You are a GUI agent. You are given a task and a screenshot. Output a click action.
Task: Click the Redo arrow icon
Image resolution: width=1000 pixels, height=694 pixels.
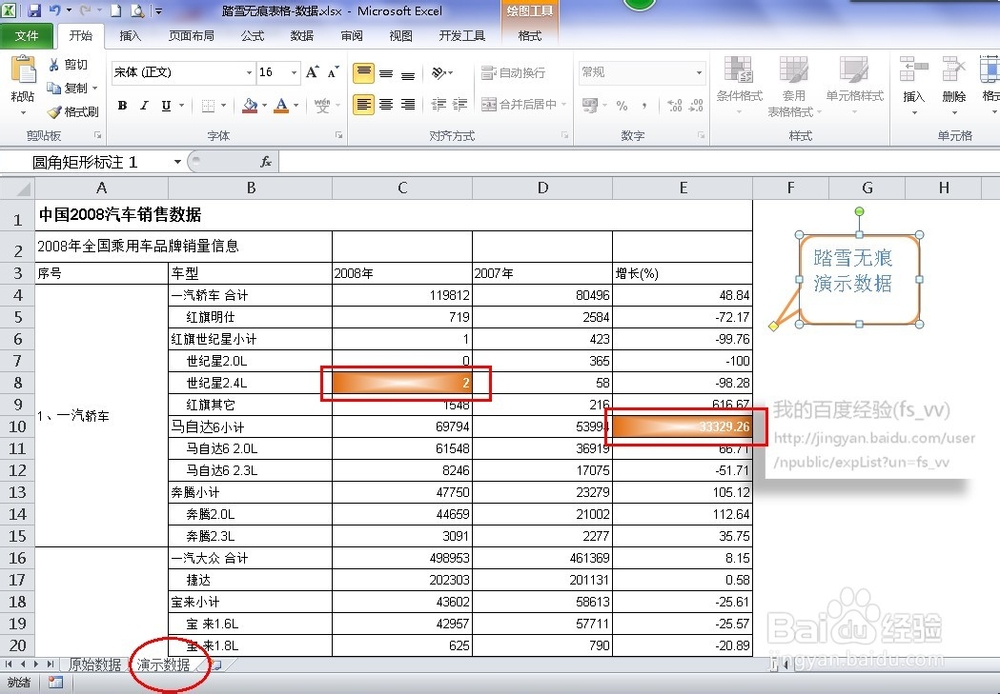85,11
